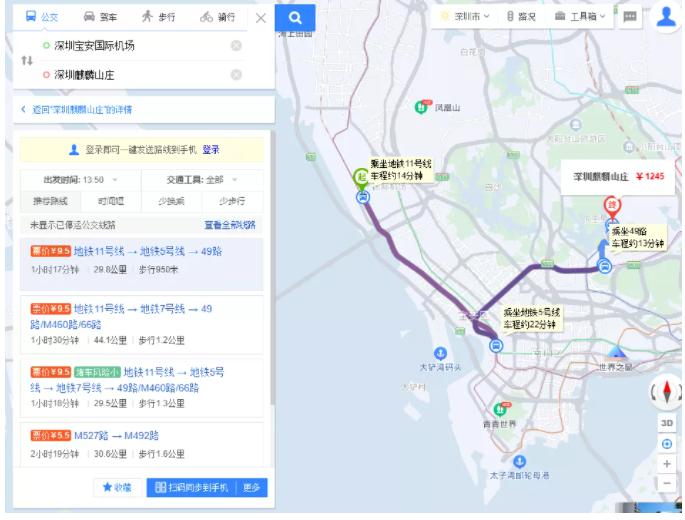The image size is (685, 520).
Task: Switch to the 驾车 driving tab
Action: pyautogui.click(x=100, y=17)
